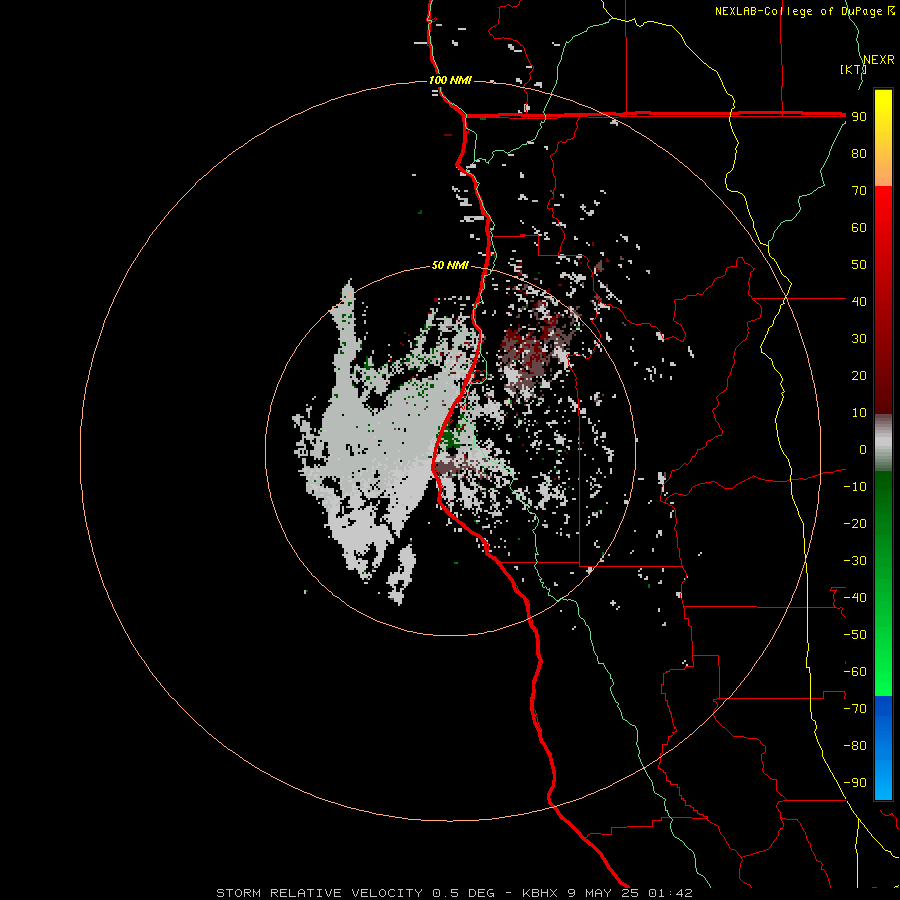Click the "NEXR" label above the scale
Viewport: 900px width, 900px height.
879,60
